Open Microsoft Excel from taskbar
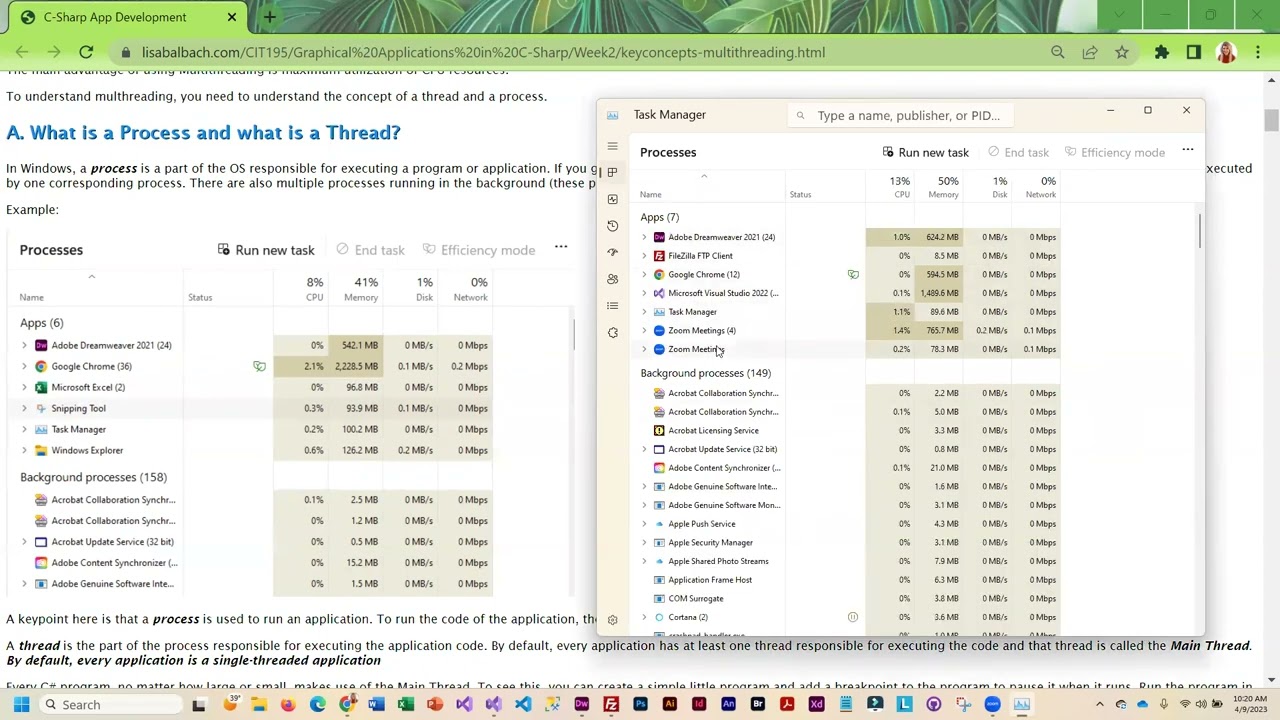Viewport: 1280px width, 720px height. (405, 705)
